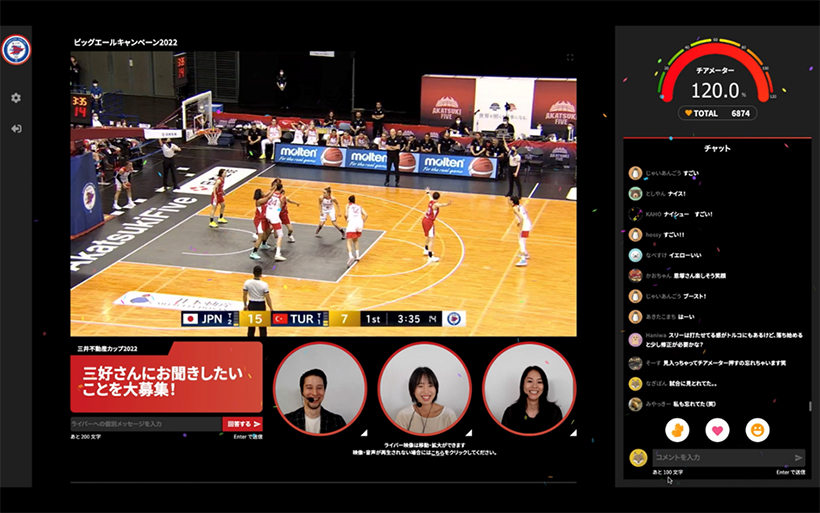Click the Akatsuki Five team logo
The image size is (820, 513).
coord(16,50)
